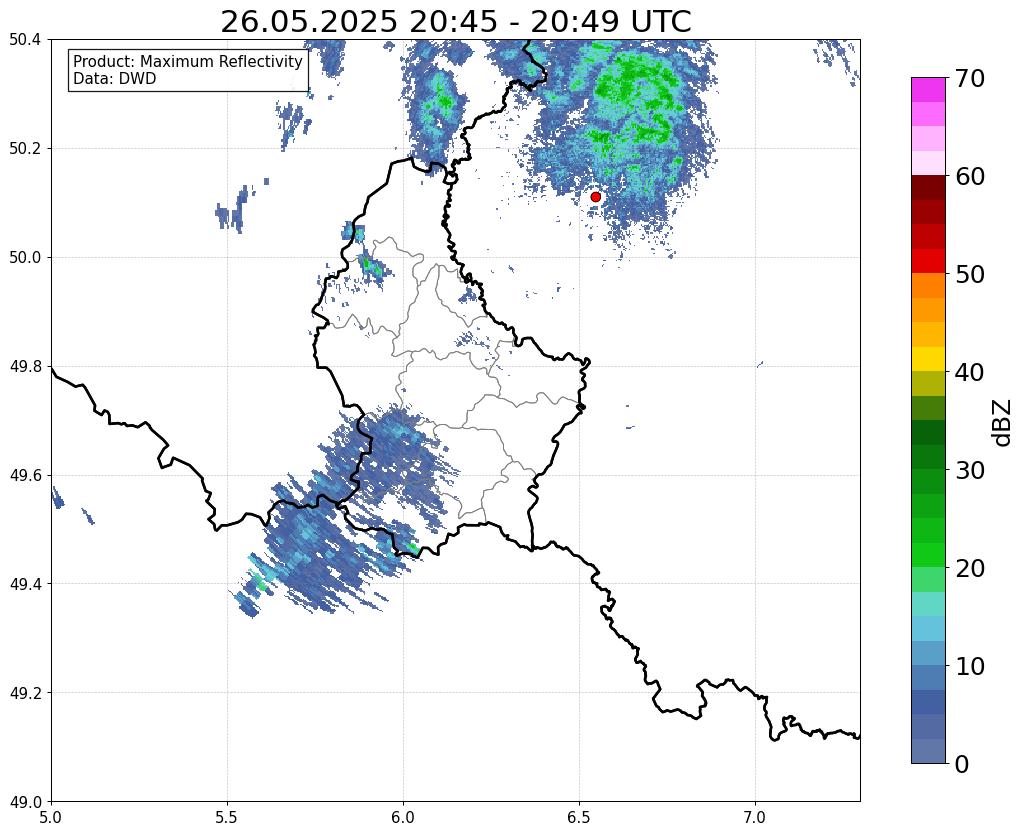The height and width of the screenshot is (834, 1023).
Task: Click the latitude axis label '50.0'
Action: (25, 258)
